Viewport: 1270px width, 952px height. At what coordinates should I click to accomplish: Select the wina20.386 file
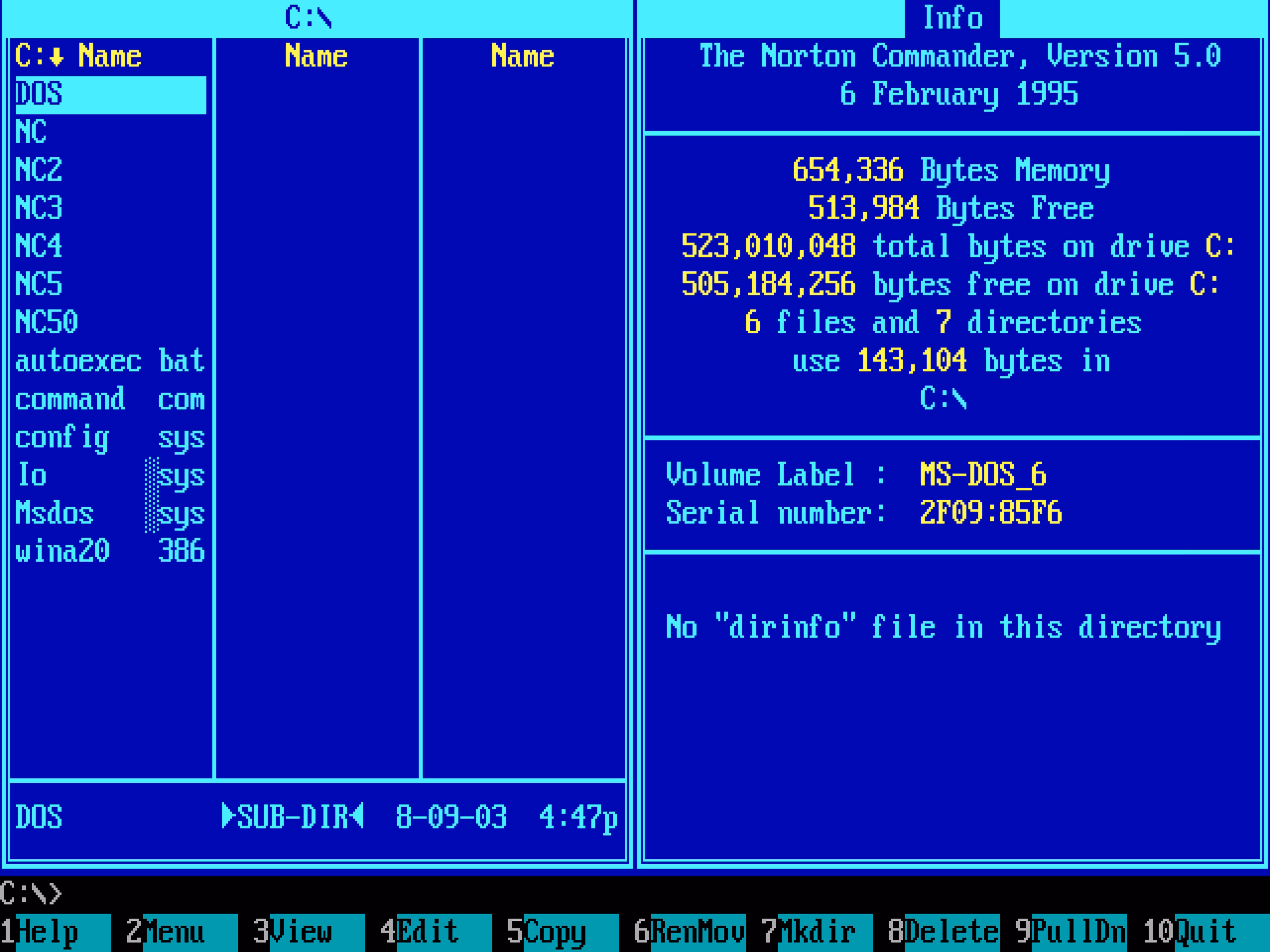(x=109, y=551)
